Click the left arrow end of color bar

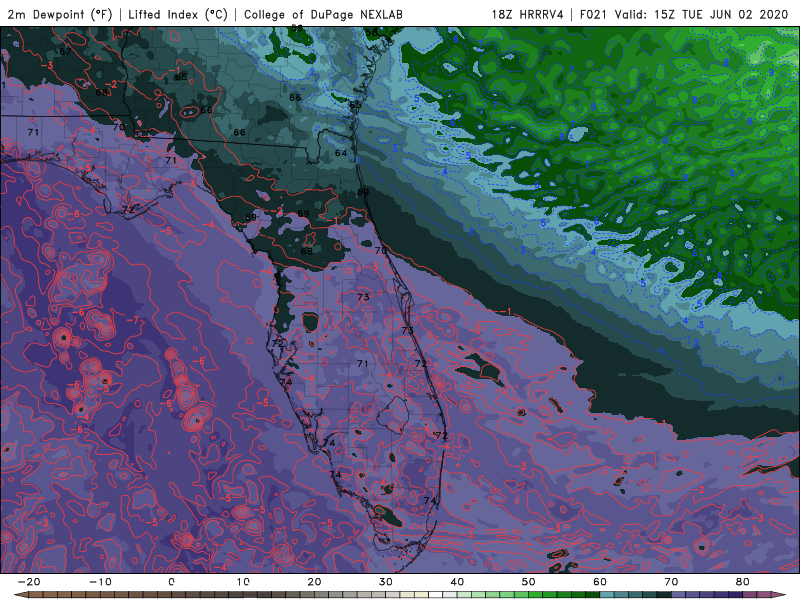(19, 595)
